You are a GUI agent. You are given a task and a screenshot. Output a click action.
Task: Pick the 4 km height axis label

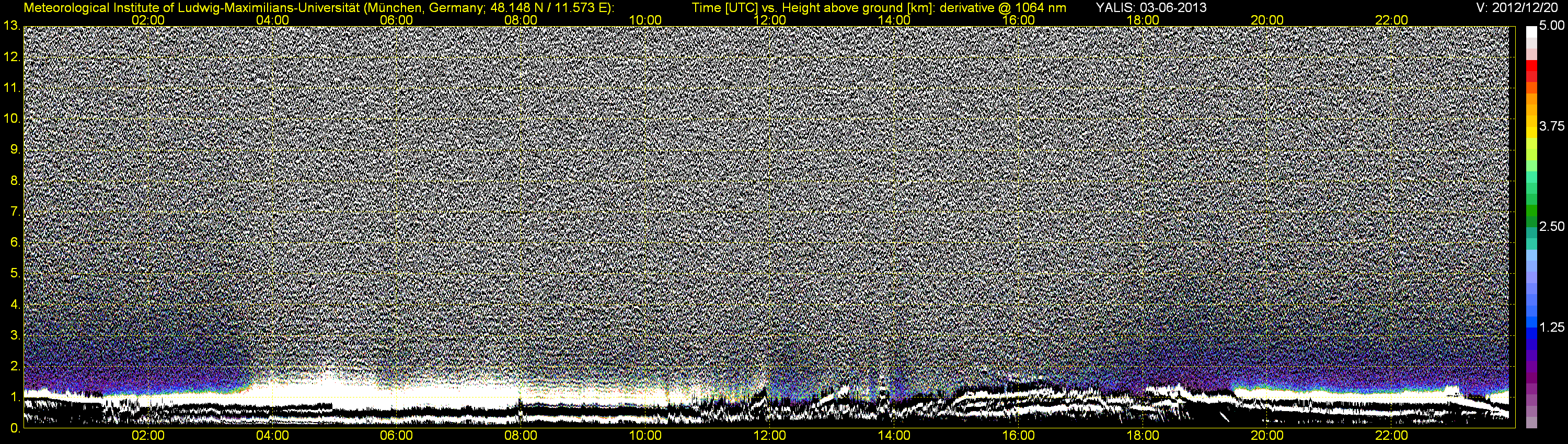click(15, 304)
